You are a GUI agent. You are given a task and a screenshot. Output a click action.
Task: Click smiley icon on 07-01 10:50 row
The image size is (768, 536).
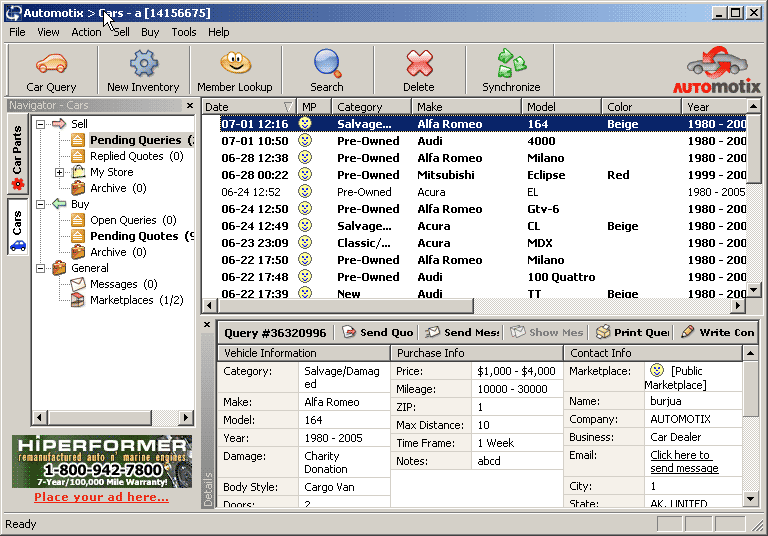305,141
